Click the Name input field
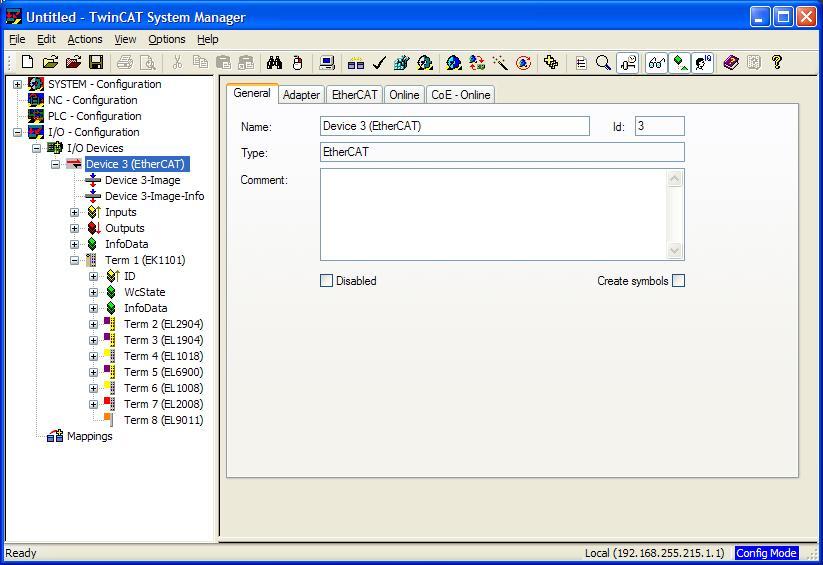Viewport: 823px width, 565px height. pyautogui.click(x=455, y=126)
